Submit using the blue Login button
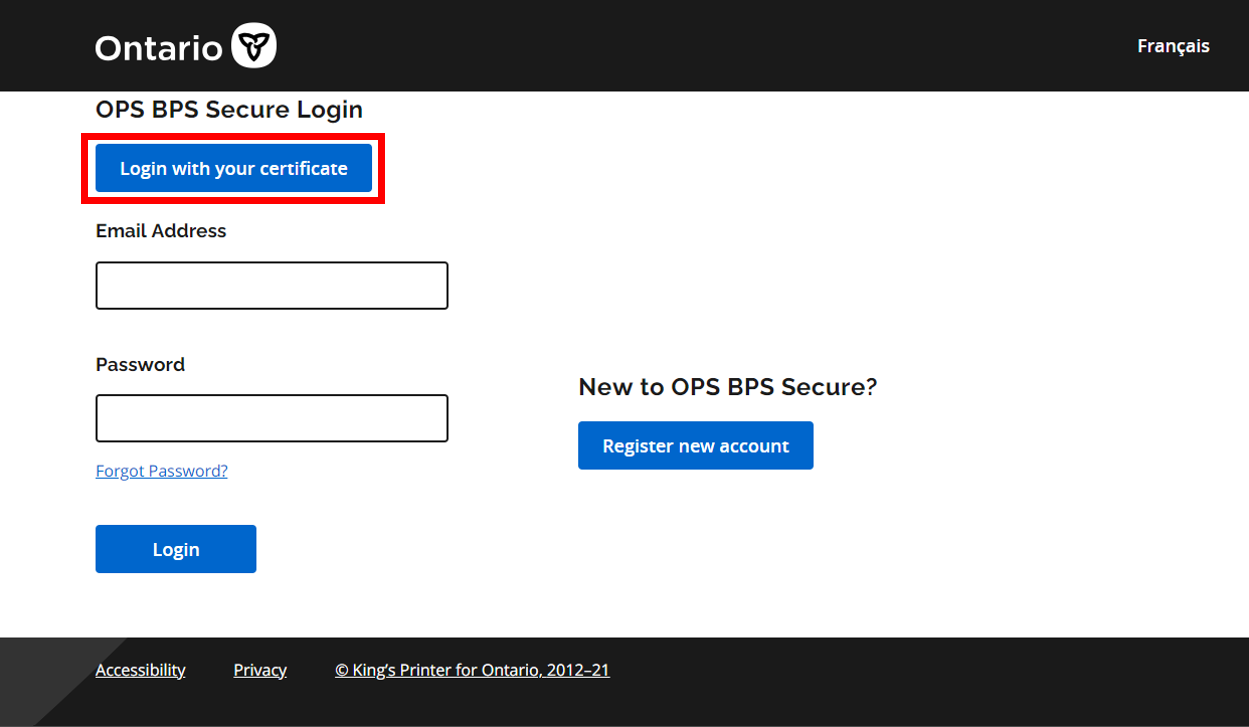Viewport: 1249px width, 727px height. point(176,549)
